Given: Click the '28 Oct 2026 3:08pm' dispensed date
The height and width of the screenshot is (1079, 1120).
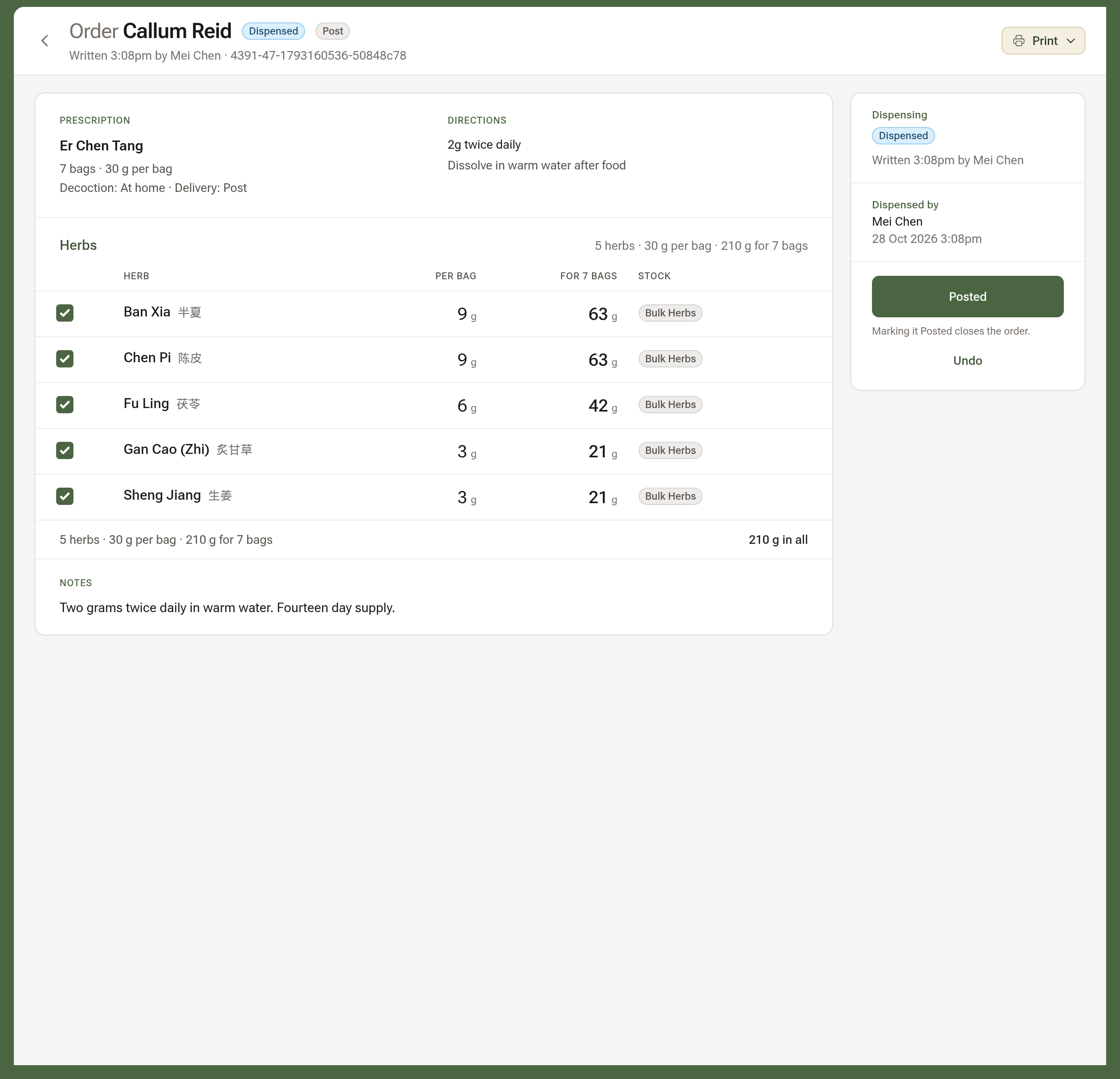Looking at the screenshot, I should pos(926,239).
